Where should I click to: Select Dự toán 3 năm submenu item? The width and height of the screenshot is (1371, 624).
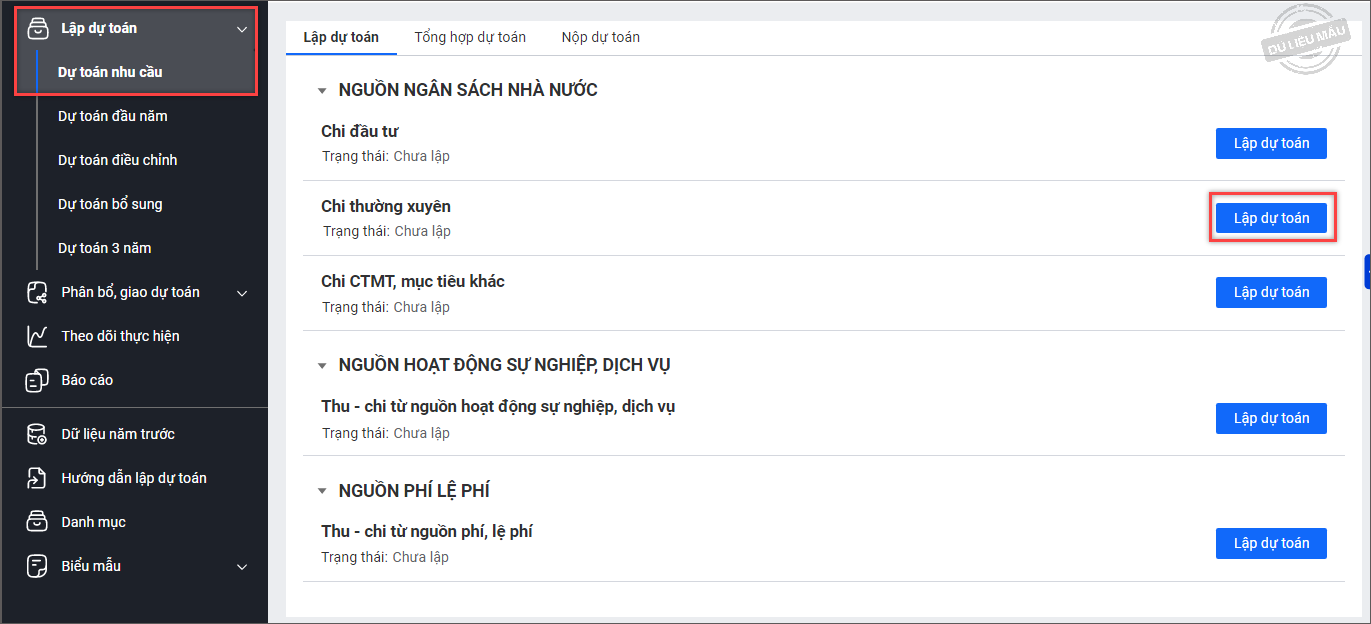pyautogui.click(x=105, y=248)
